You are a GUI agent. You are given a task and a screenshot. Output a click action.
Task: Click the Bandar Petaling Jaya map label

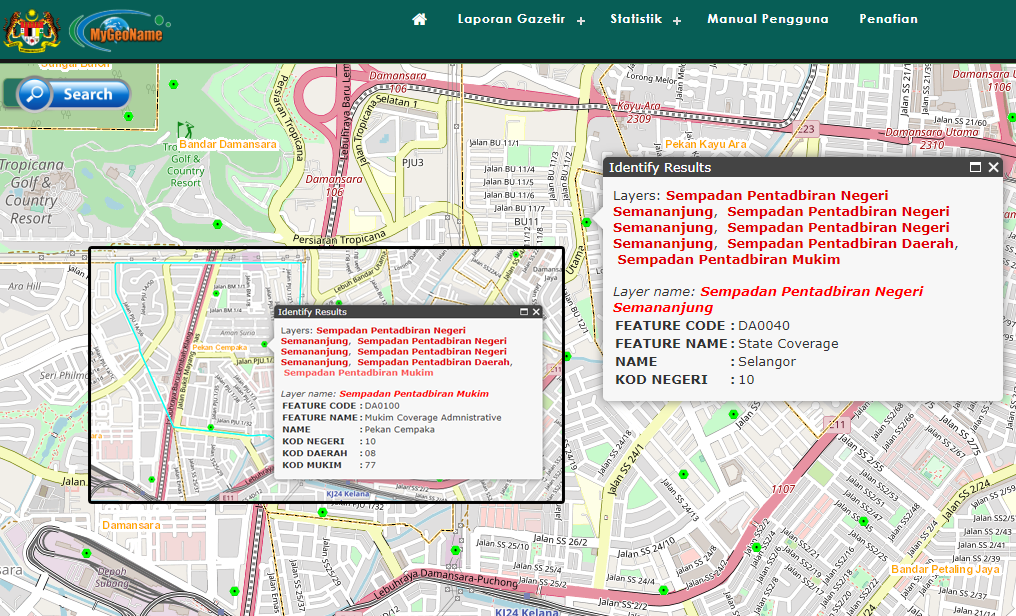945,569
